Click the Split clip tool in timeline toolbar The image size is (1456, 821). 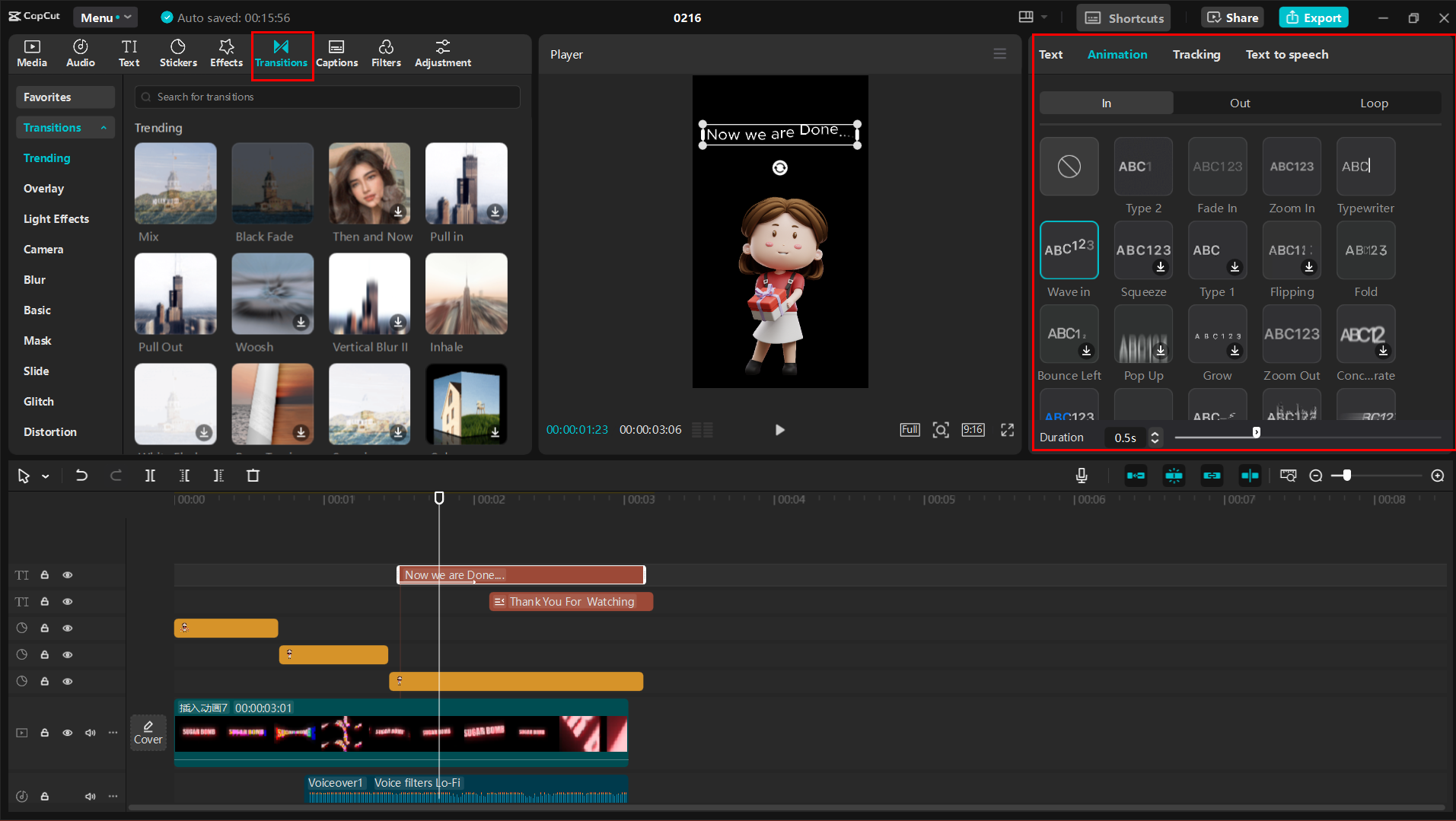click(150, 476)
